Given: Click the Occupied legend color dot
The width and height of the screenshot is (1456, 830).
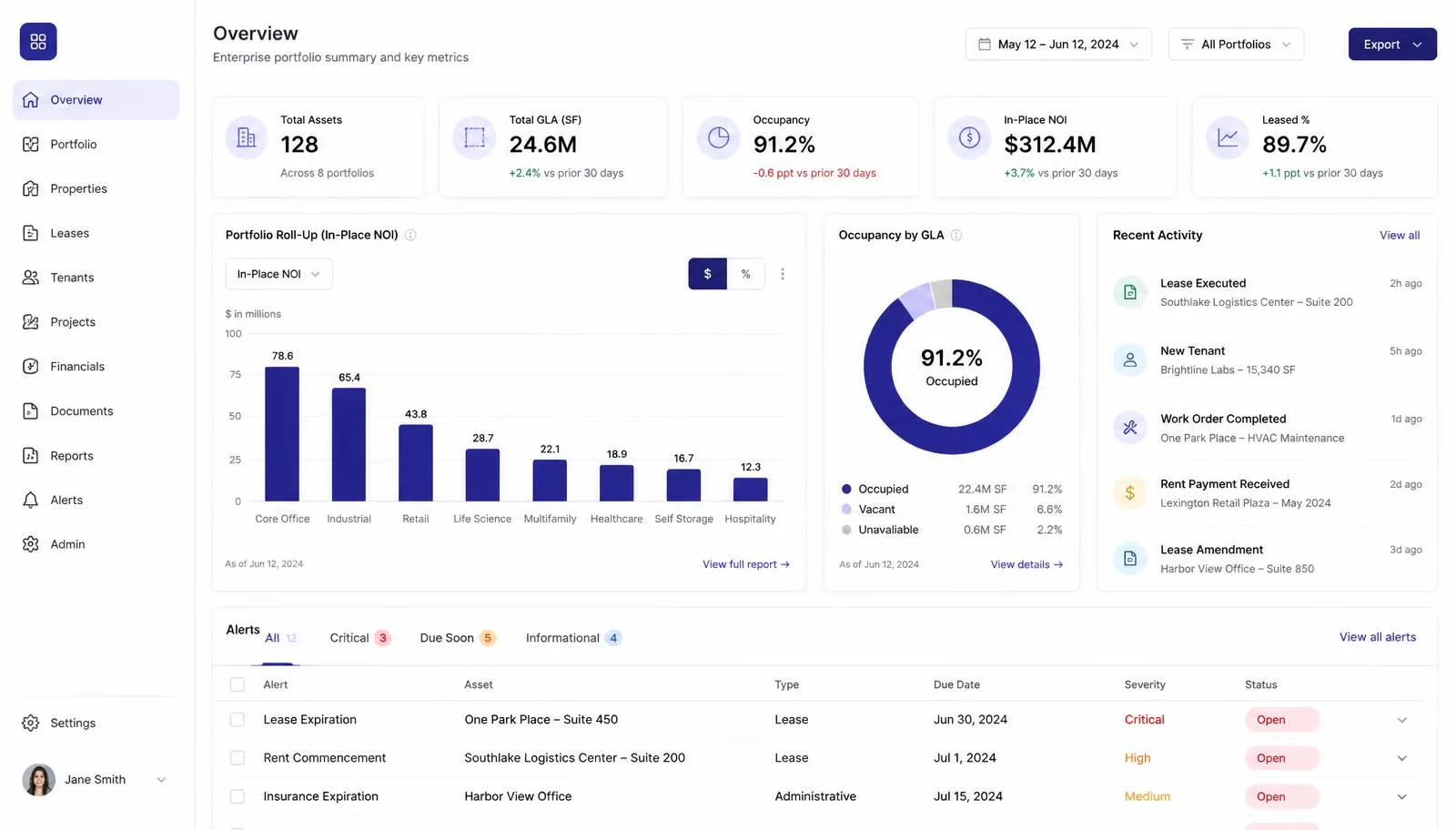Looking at the screenshot, I should click(x=846, y=490).
